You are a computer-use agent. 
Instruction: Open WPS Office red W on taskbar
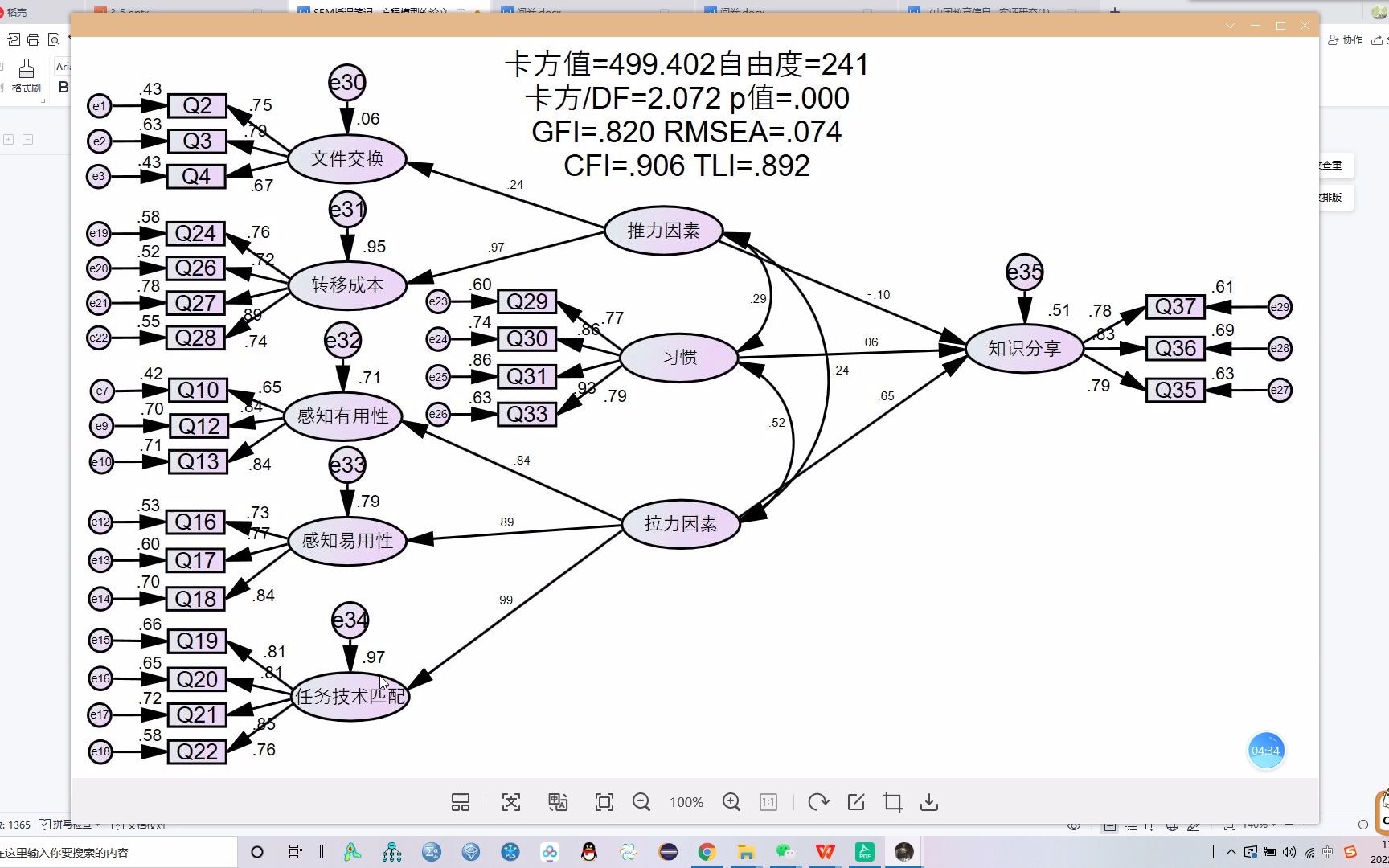tap(825, 852)
